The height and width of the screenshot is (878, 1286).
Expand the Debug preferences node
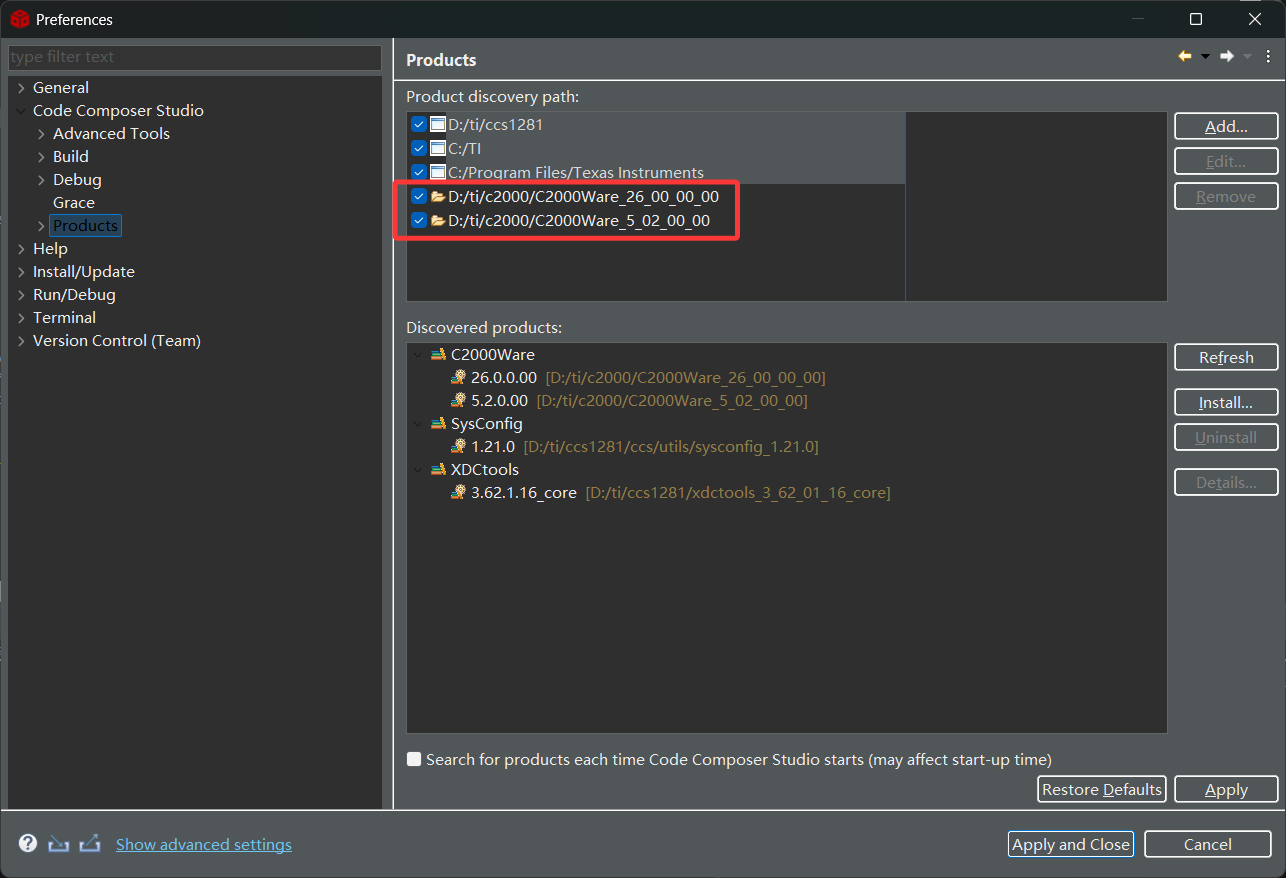[41, 180]
